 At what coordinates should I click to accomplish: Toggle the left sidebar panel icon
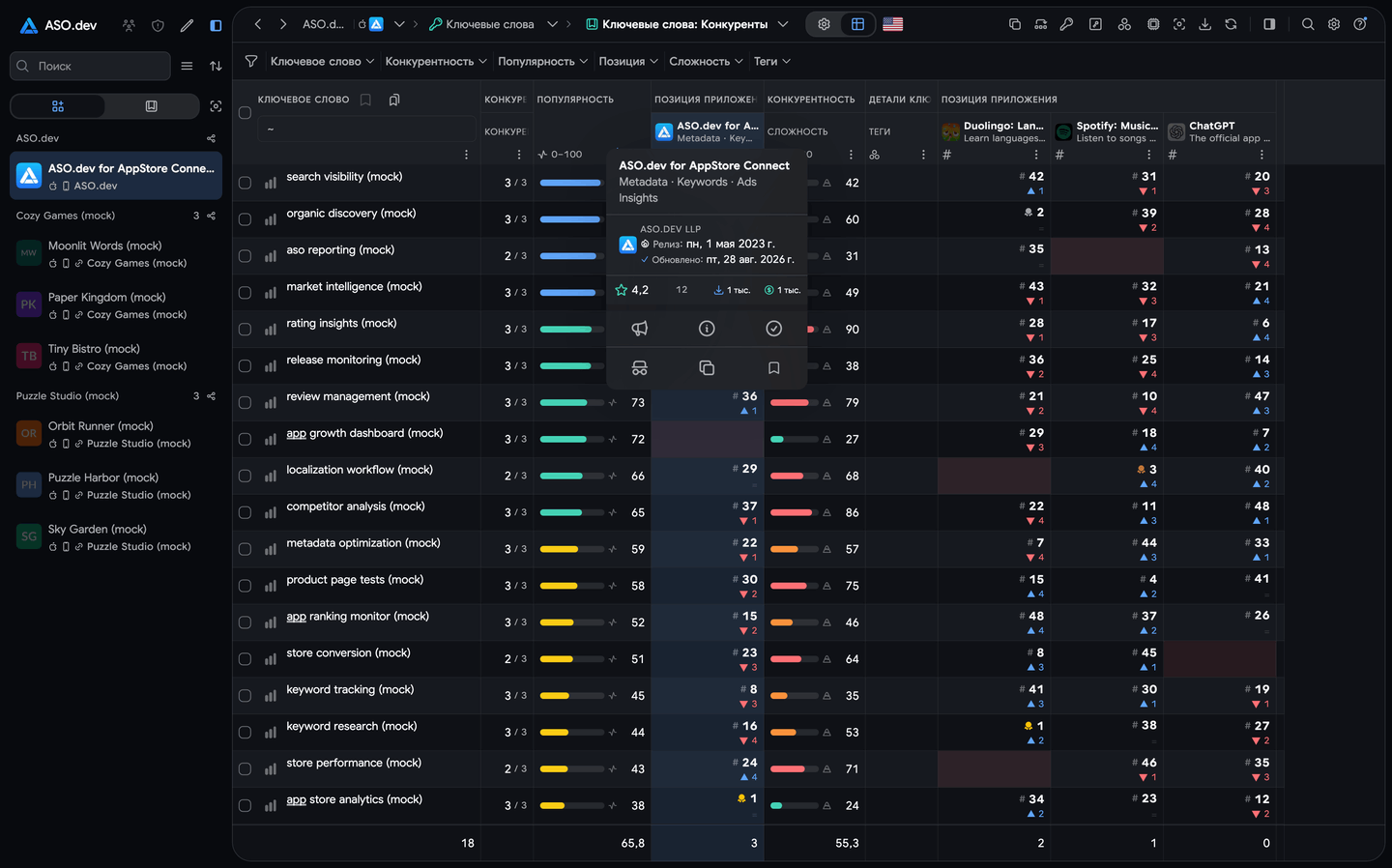click(x=216, y=26)
